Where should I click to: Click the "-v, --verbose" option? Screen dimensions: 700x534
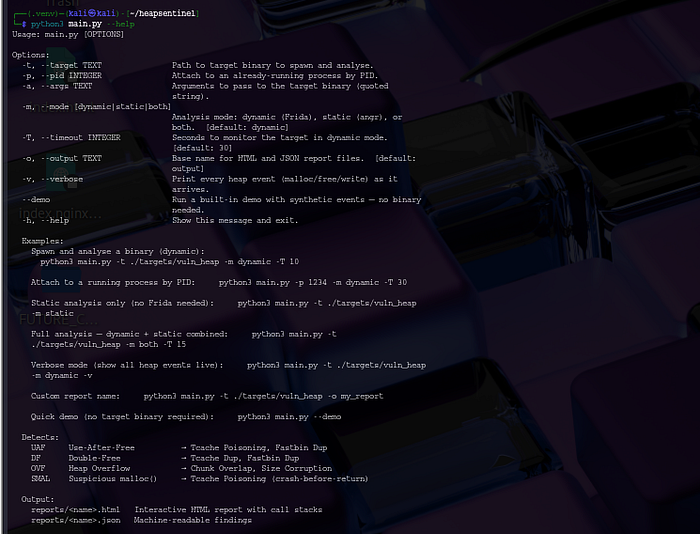[x=53, y=179]
